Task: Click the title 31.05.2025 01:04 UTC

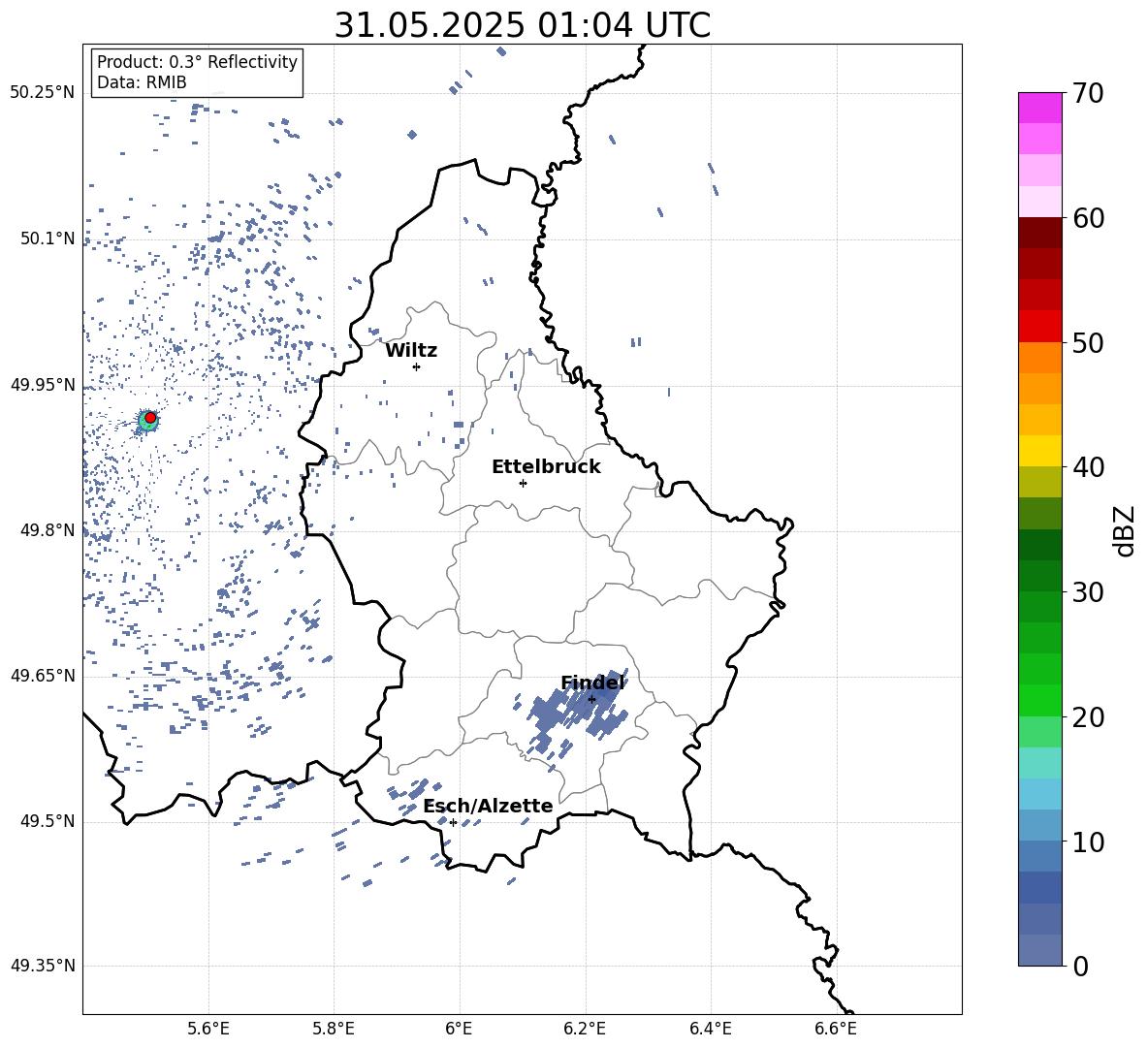Action: tap(522, 25)
